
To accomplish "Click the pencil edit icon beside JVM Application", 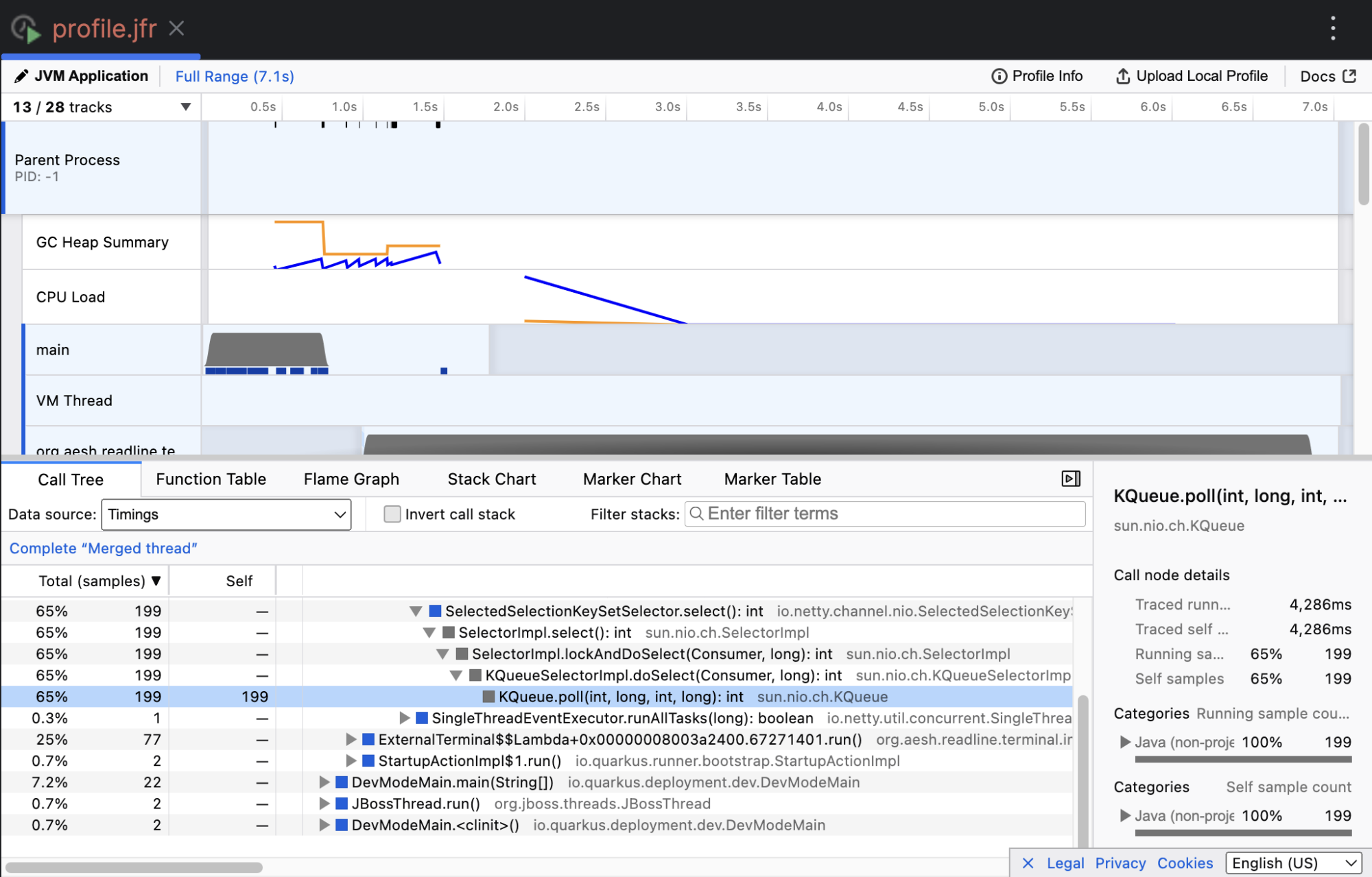I will tap(21, 76).
